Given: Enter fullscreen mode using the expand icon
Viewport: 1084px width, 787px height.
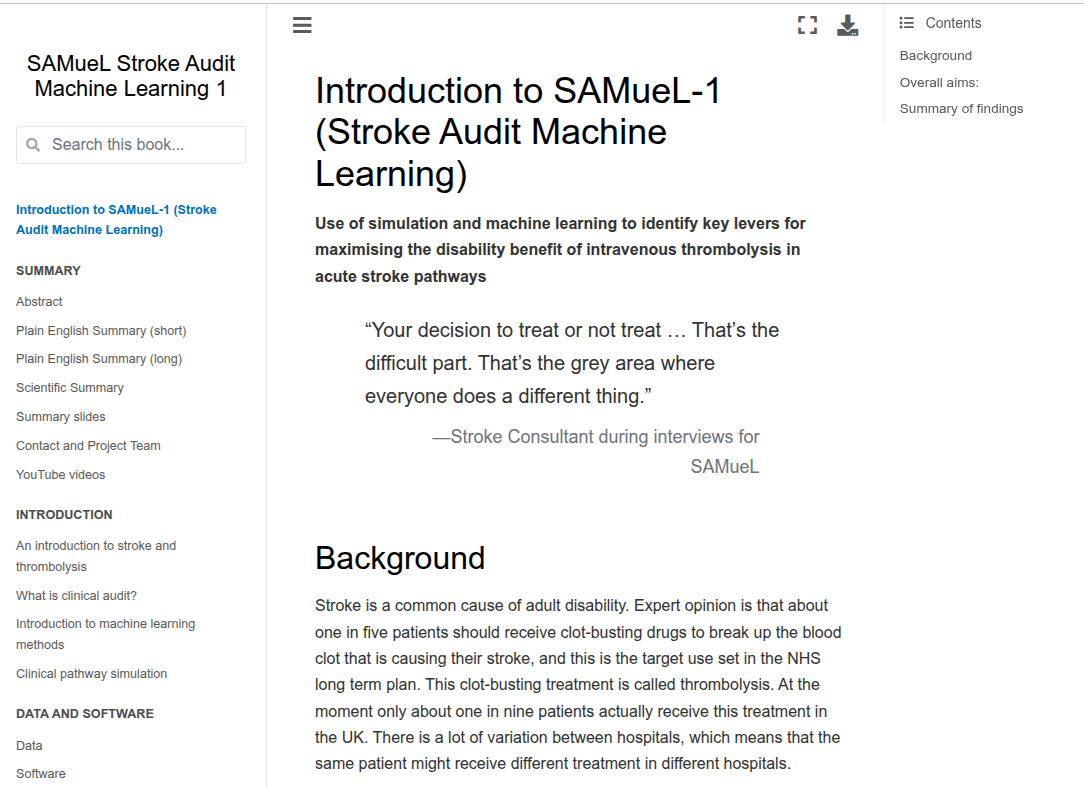Looking at the screenshot, I should 807,26.
